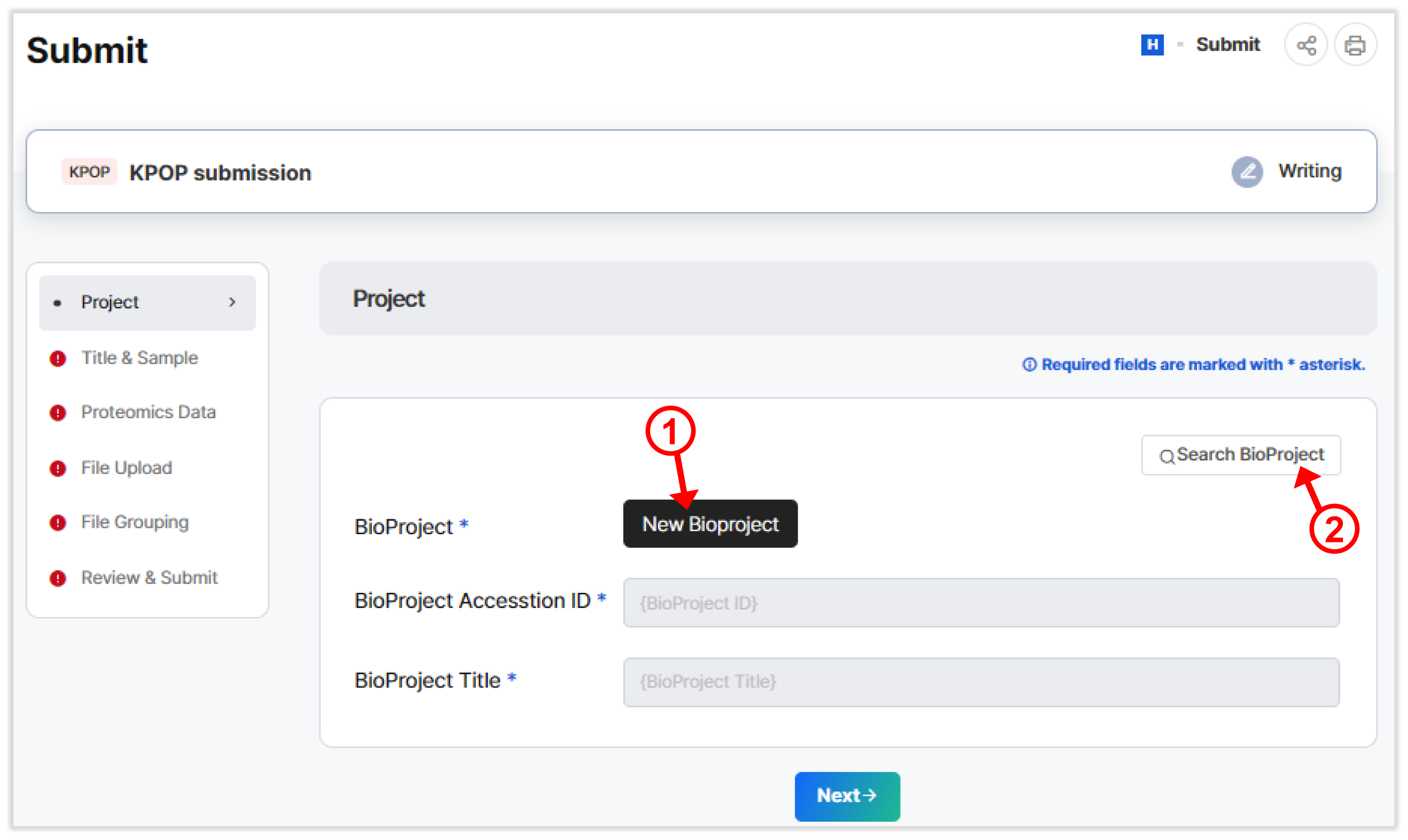Click the pencil icon next to Writing status
This screenshot has height=840, width=1408.
tap(1247, 172)
